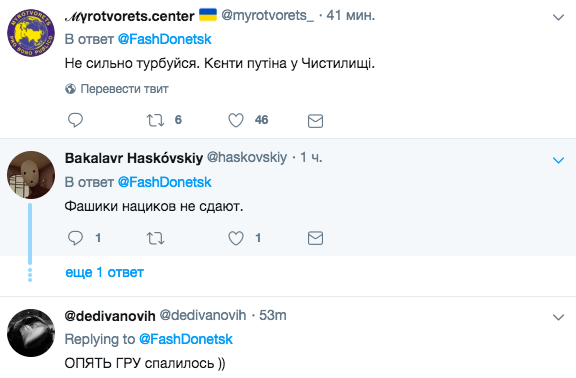Open the @haskovskiy username handle
Screen dimensions: 576x378
(x=247, y=157)
